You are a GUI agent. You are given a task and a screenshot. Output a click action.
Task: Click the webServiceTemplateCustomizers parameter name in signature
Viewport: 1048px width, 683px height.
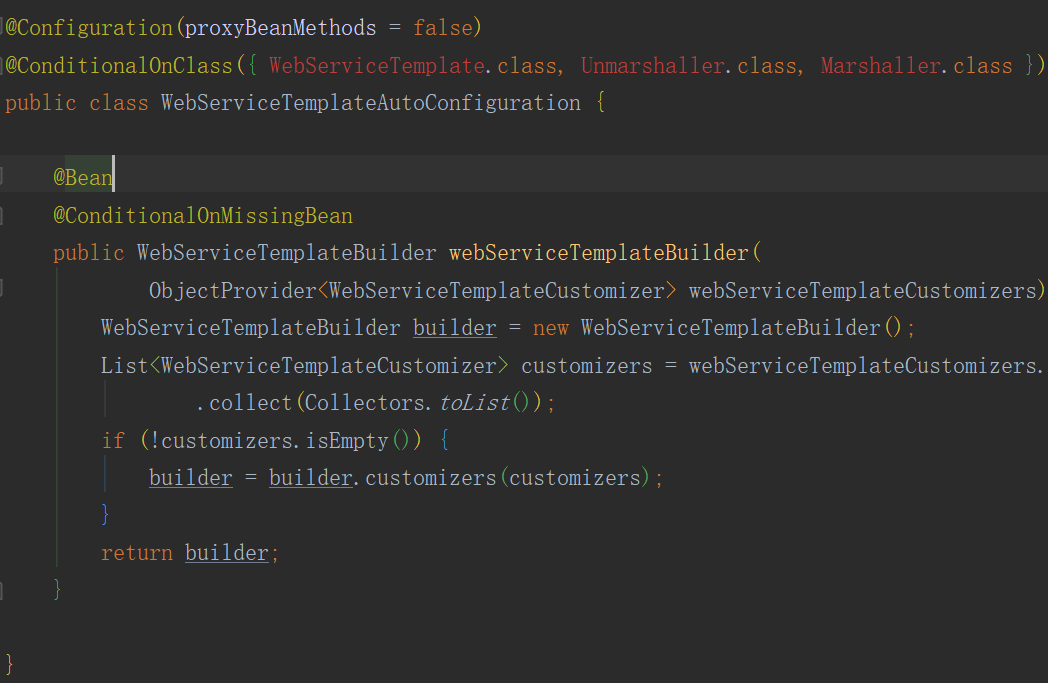[863, 291]
